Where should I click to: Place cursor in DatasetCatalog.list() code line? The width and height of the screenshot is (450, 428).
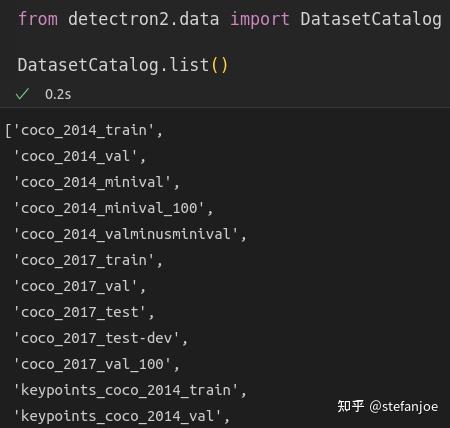123,65
